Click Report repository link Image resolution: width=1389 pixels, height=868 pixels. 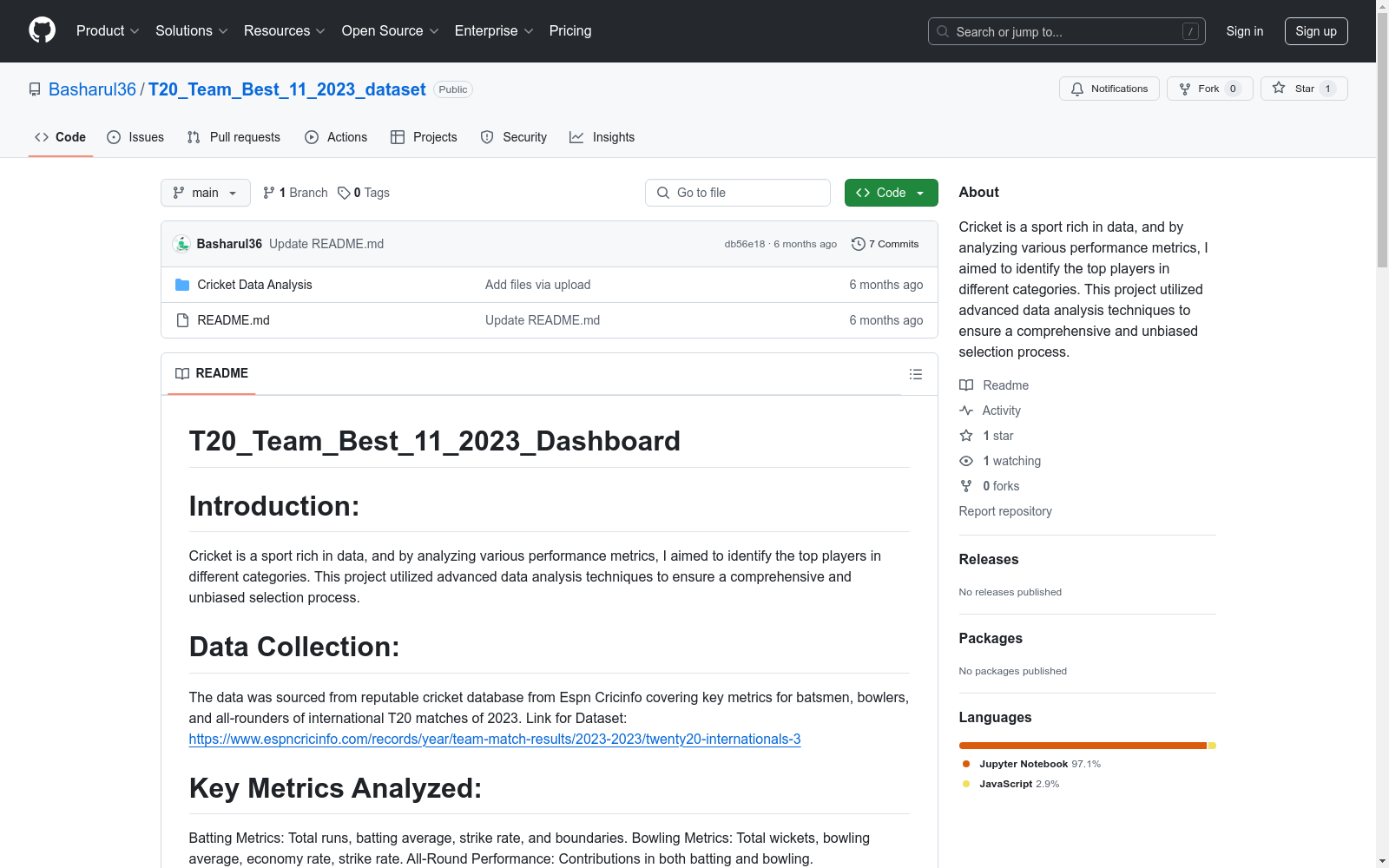click(1005, 511)
